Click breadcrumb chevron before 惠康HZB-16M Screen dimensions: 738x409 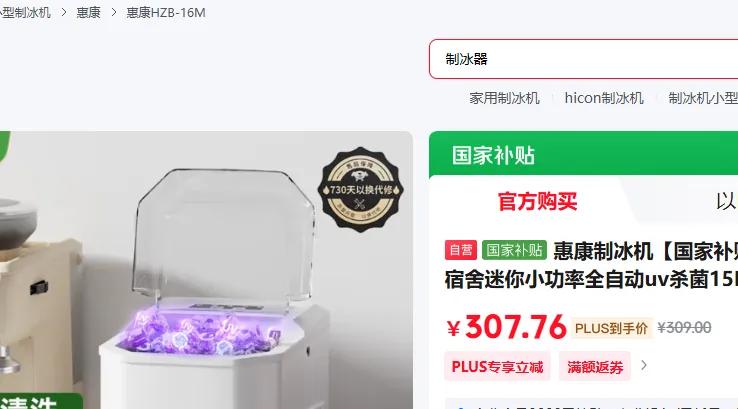click(x=113, y=12)
